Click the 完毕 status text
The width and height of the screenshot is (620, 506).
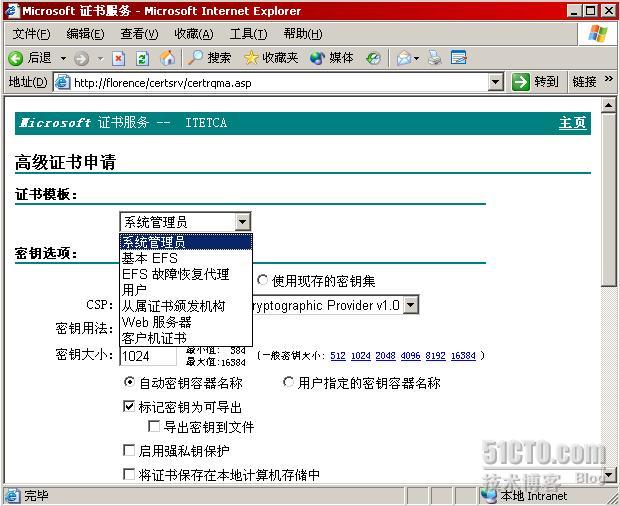coord(36,495)
